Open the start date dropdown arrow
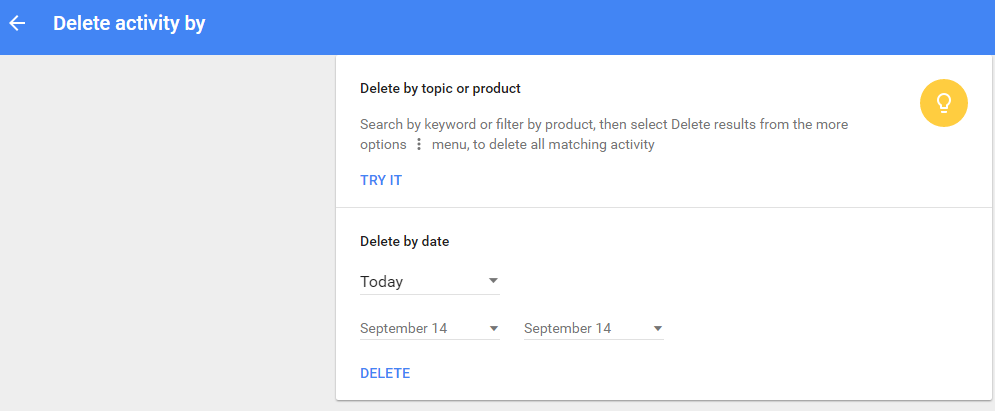 point(493,328)
